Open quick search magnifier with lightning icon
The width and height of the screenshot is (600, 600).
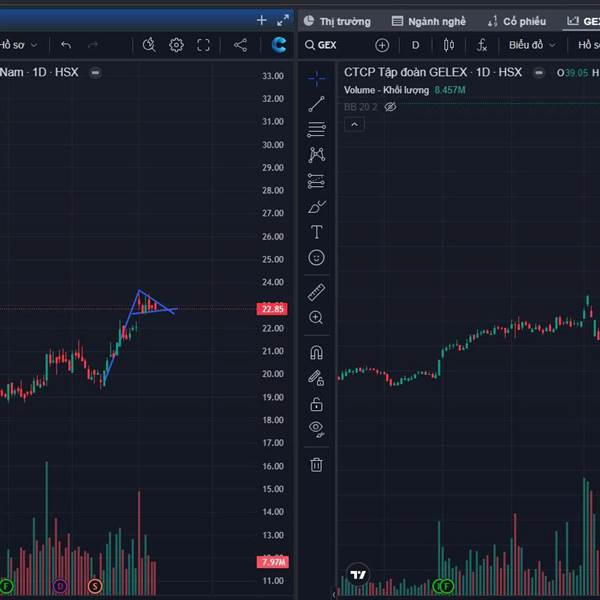149,45
